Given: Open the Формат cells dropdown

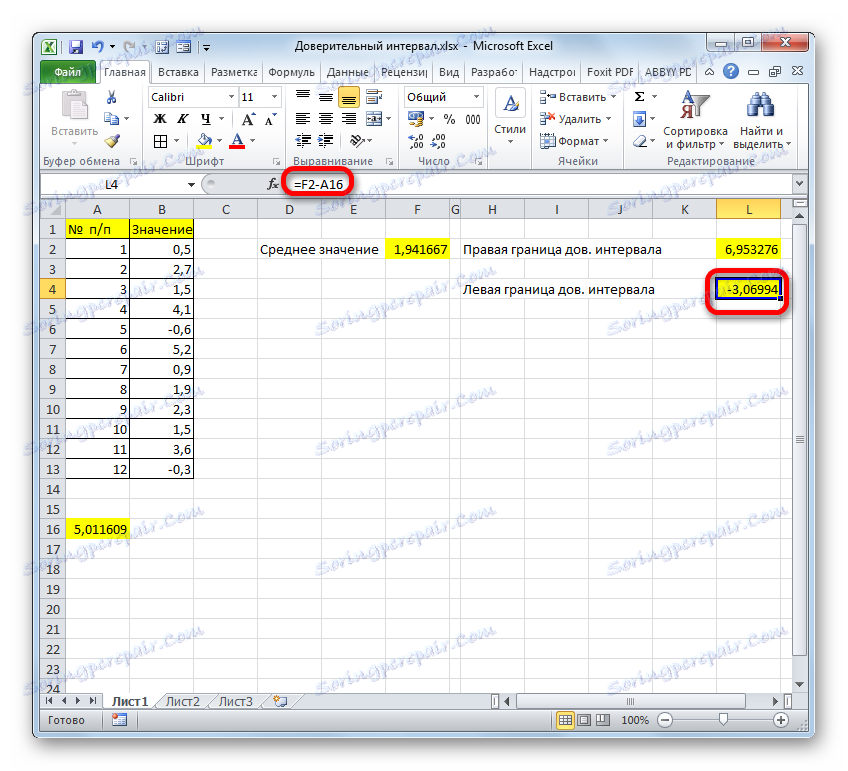Looking at the screenshot, I should click(x=574, y=141).
